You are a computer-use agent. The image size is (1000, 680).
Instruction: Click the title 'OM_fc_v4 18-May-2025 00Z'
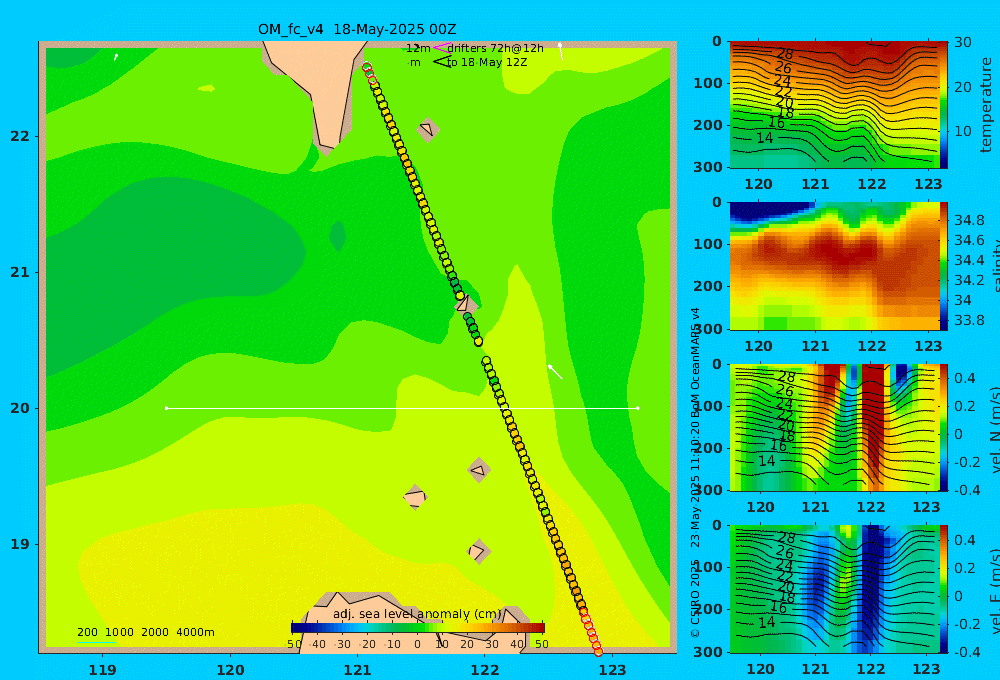point(357,29)
